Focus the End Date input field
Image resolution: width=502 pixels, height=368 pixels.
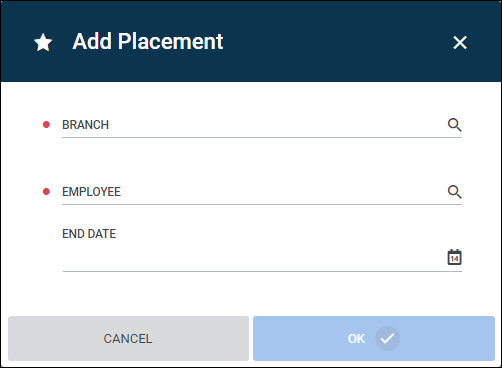pos(253,257)
